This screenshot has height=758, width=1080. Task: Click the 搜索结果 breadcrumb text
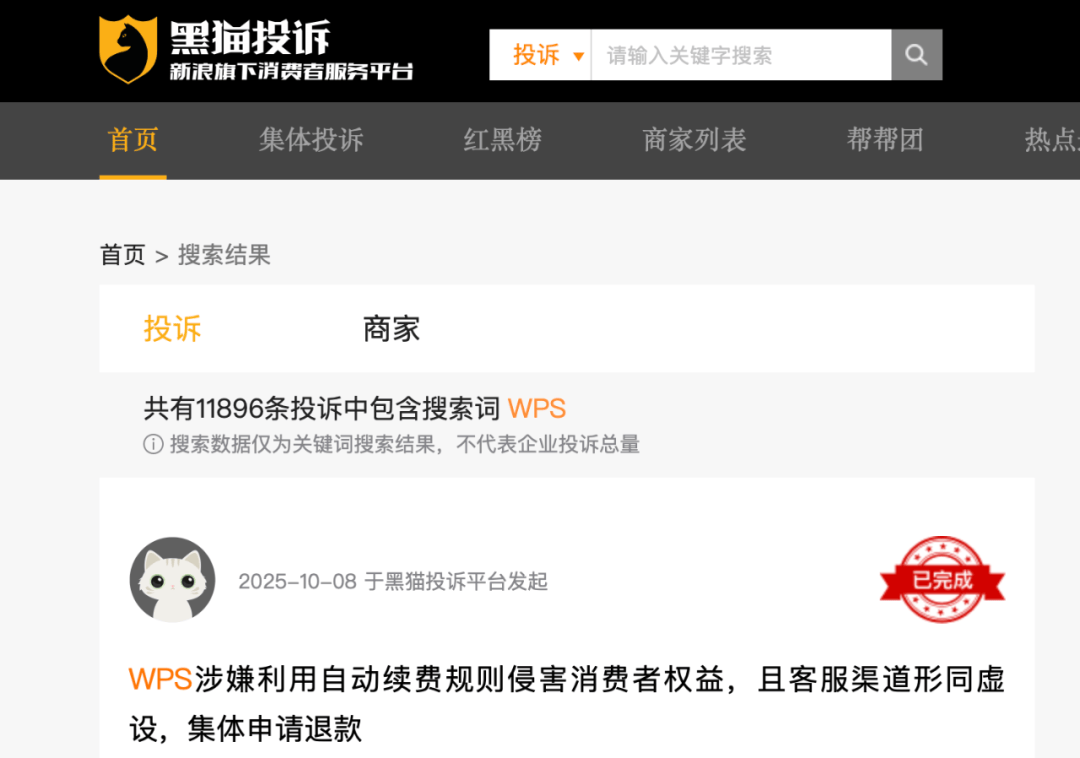click(x=224, y=255)
